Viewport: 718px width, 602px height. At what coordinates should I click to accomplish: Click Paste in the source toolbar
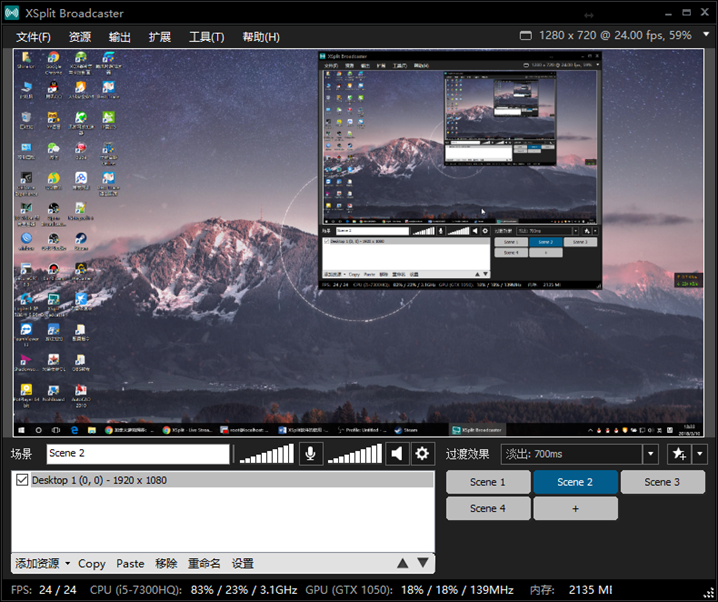tap(130, 563)
